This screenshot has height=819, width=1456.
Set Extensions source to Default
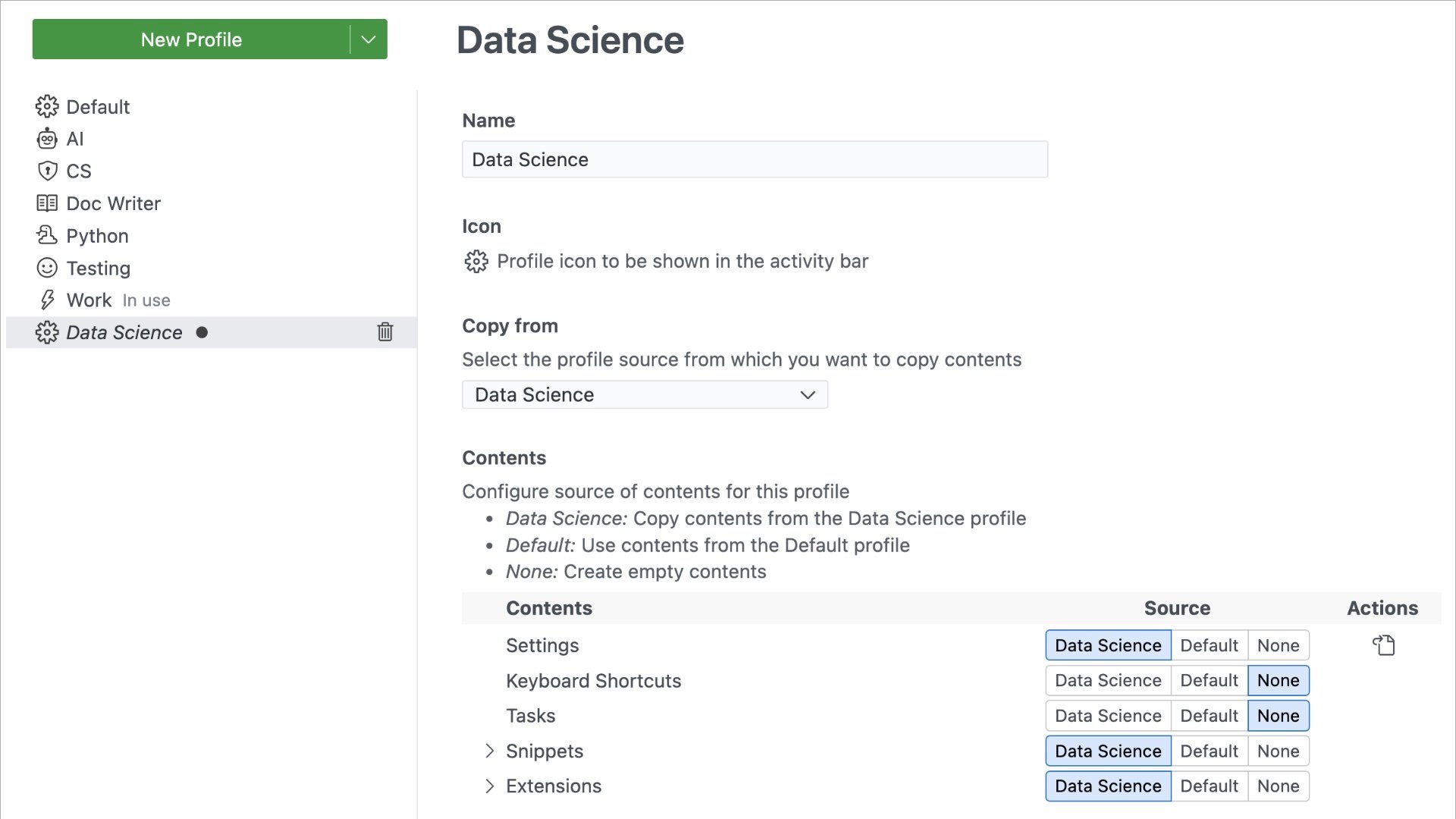(x=1209, y=786)
